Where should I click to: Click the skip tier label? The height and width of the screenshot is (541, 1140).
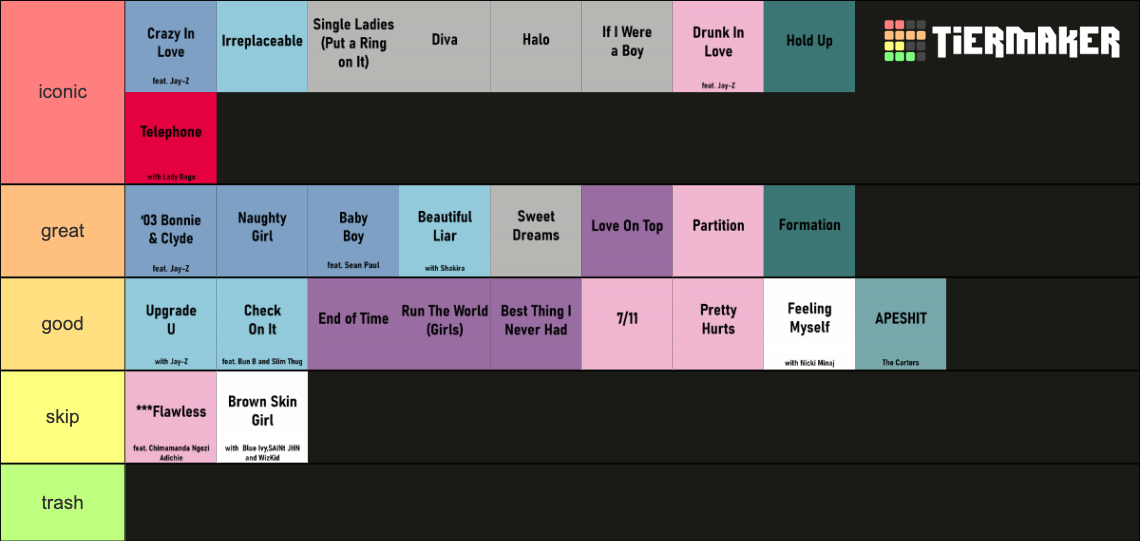pyautogui.click(x=63, y=417)
